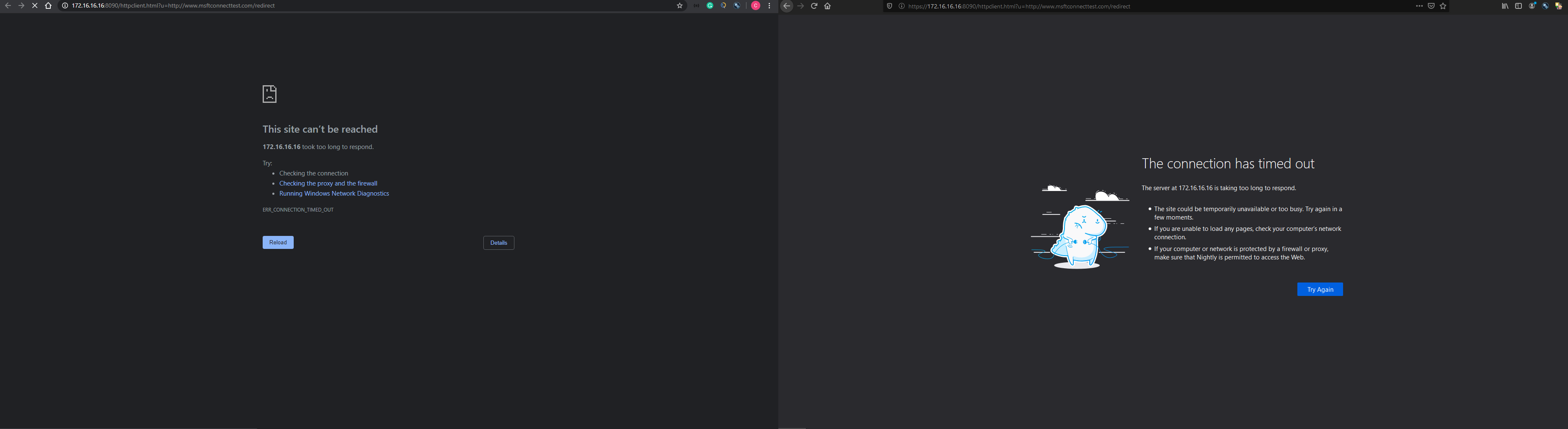The image size is (1568, 429).
Task: Save the page to Pocket in Firefox
Action: pyautogui.click(x=1431, y=6)
